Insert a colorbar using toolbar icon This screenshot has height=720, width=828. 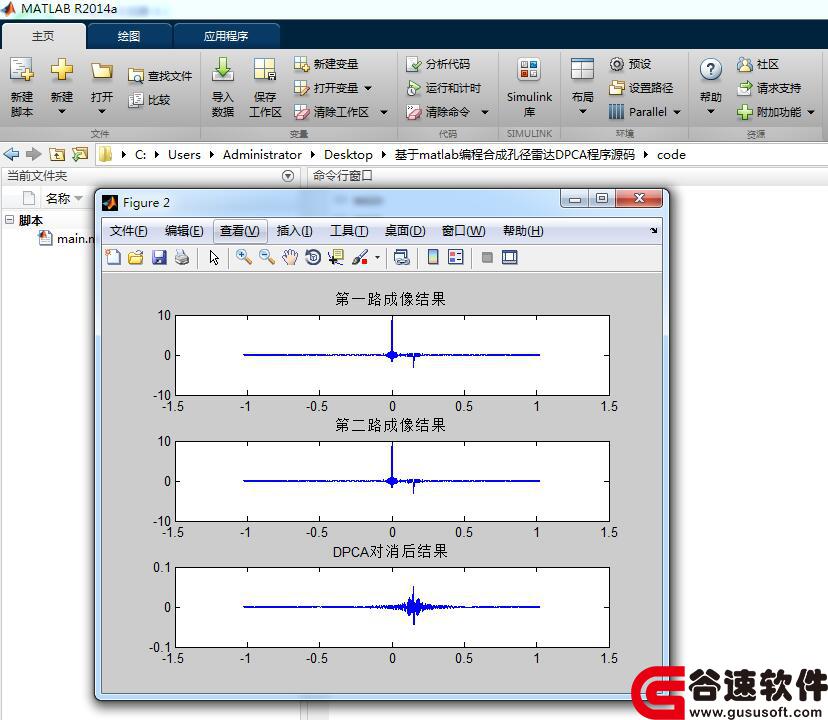tap(432, 257)
